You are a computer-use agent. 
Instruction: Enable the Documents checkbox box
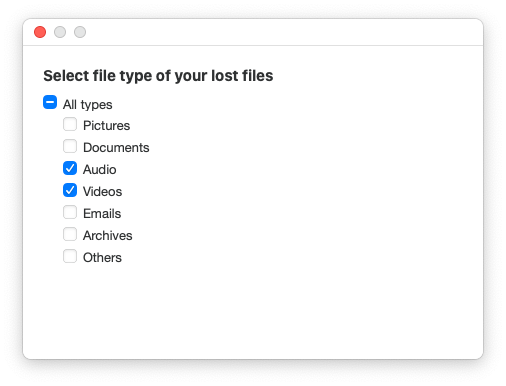[70, 146]
